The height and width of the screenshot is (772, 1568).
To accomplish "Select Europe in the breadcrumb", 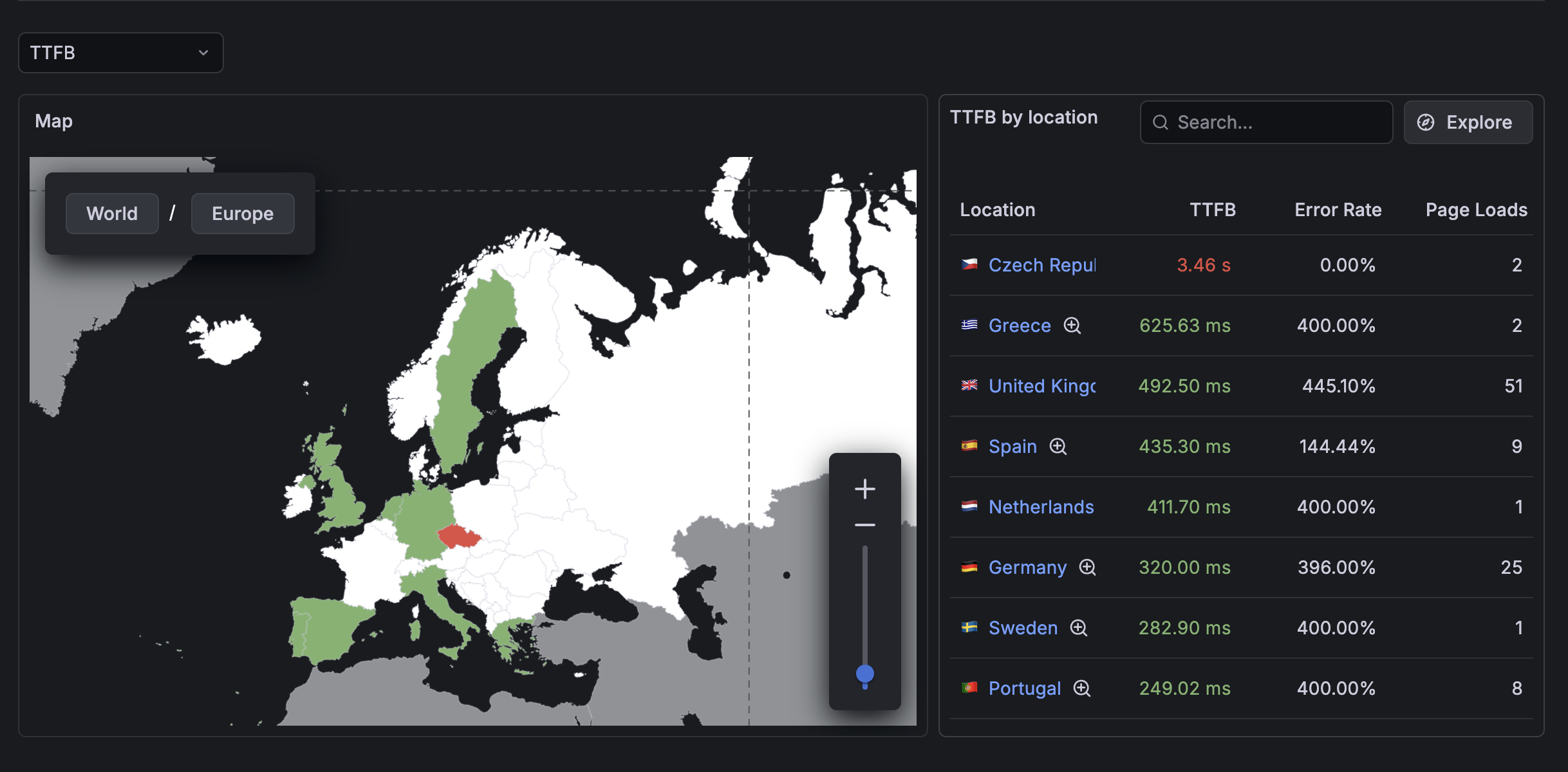I will point(243,214).
